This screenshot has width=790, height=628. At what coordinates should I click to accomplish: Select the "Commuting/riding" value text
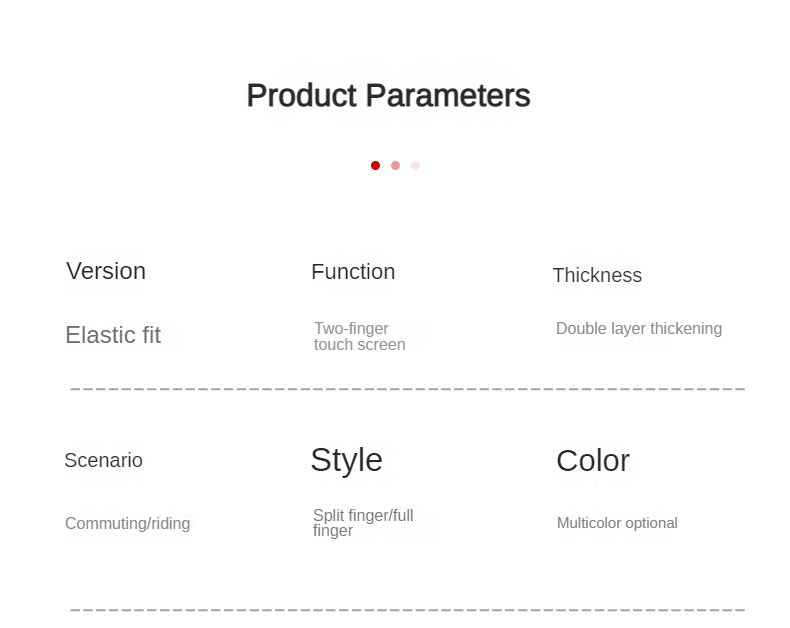127,524
